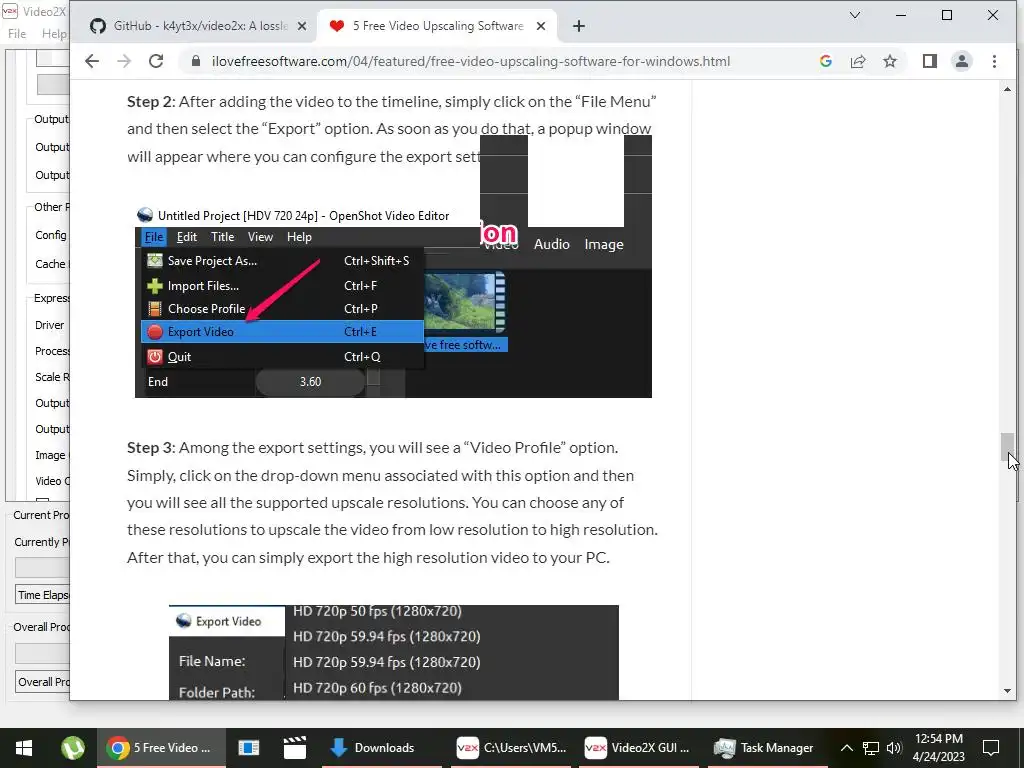1024x768 pixels.
Task: Open uTorrent from the taskbar
Action: pyautogui.click(x=72, y=748)
